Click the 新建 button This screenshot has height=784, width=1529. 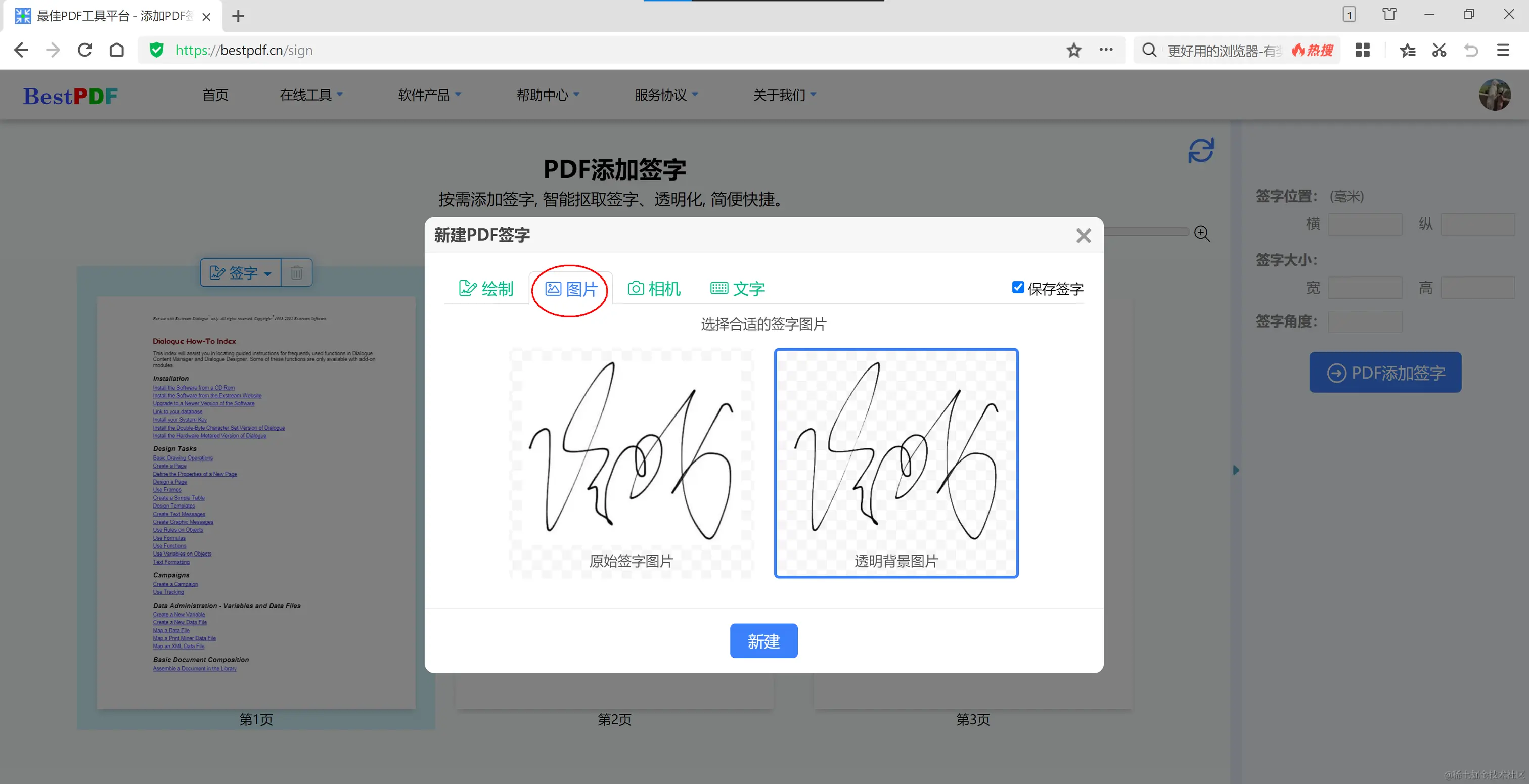[x=763, y=641]
